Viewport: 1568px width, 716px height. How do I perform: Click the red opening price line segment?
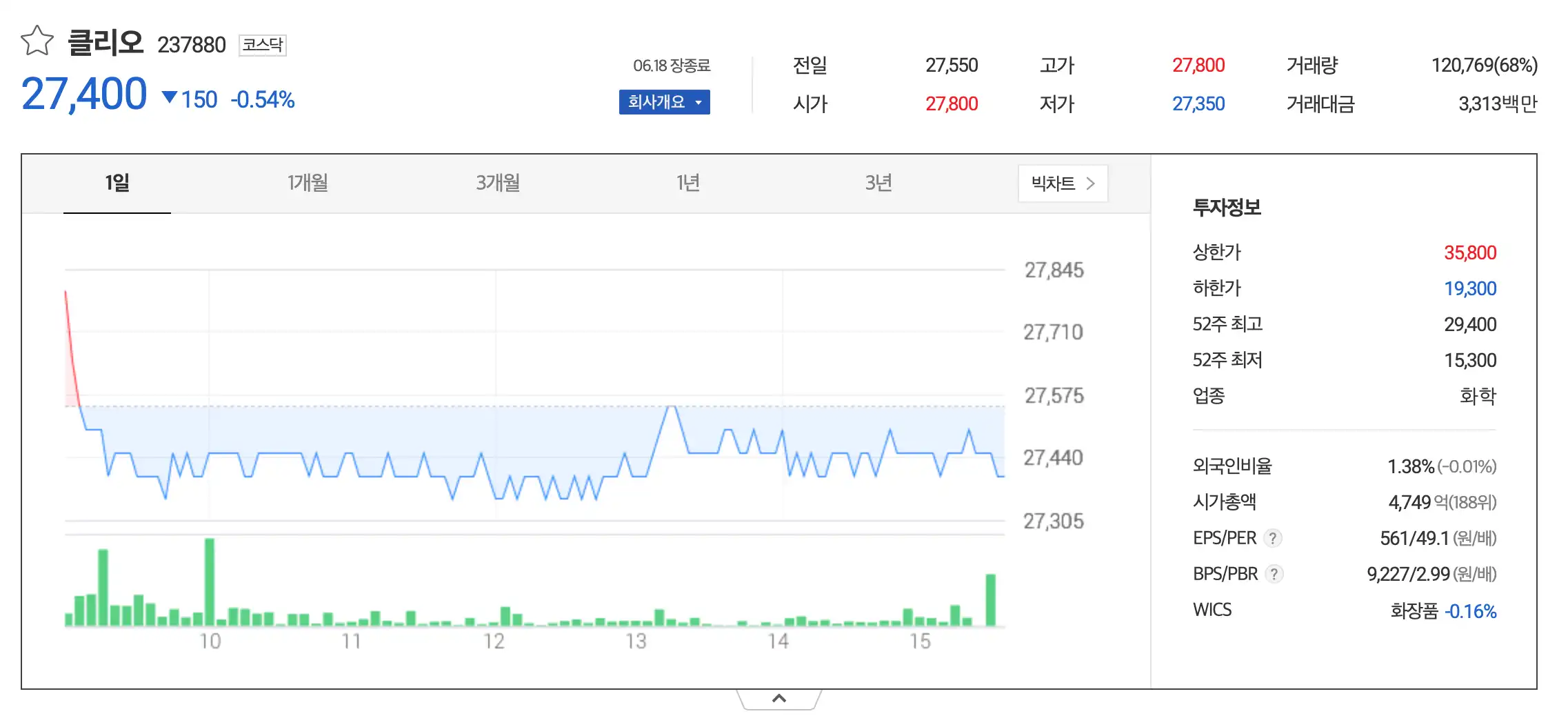(72, 348)
